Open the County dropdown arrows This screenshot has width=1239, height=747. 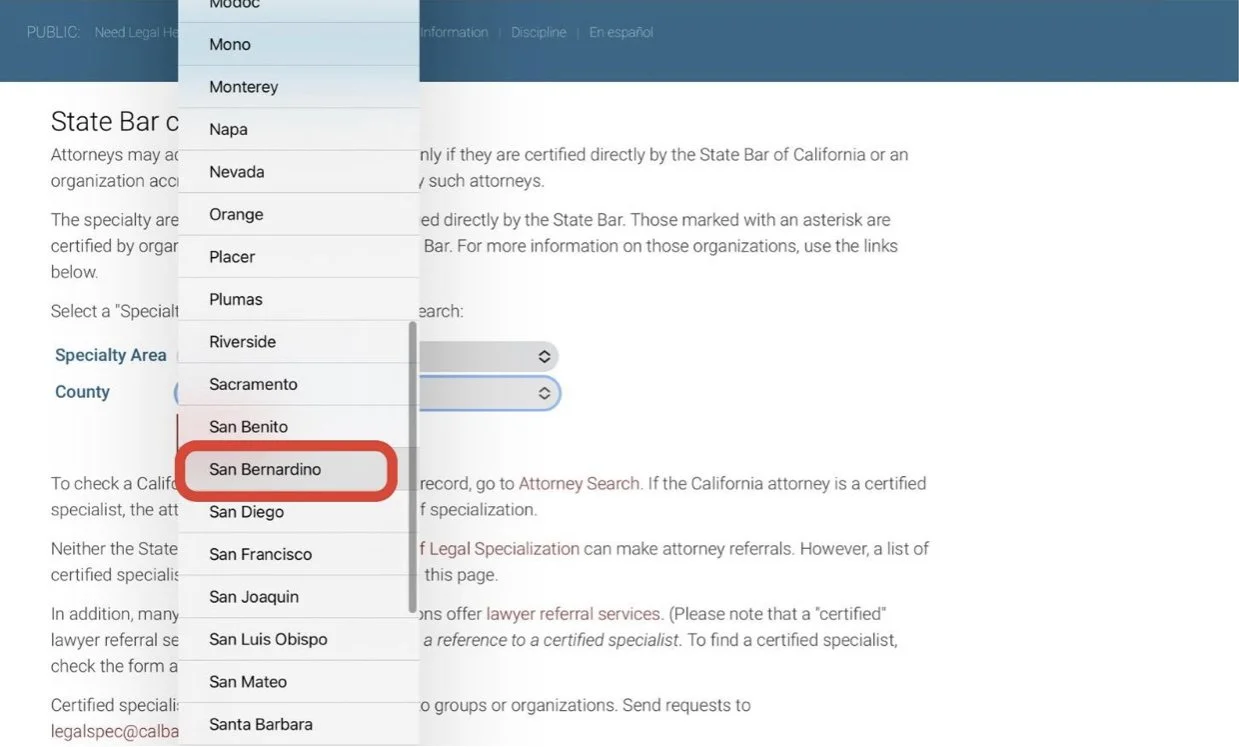[x=544, y=393]
